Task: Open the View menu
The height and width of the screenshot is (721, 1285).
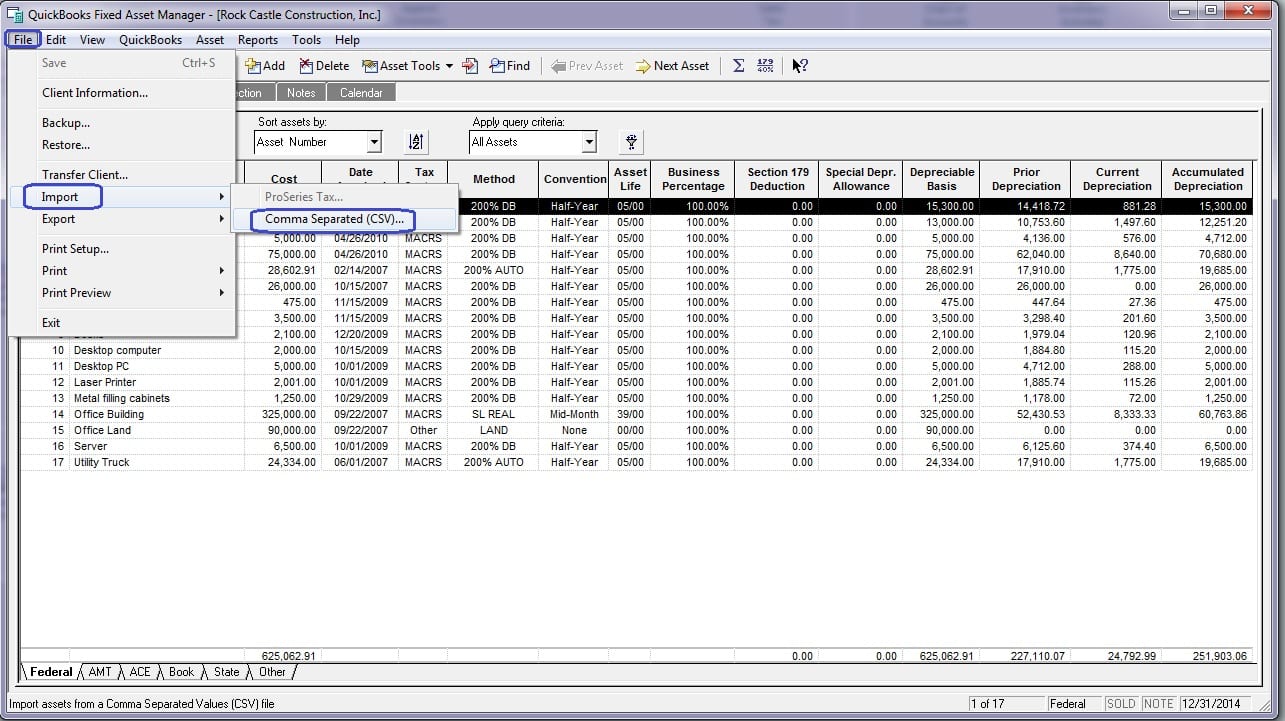Action: 92,40
